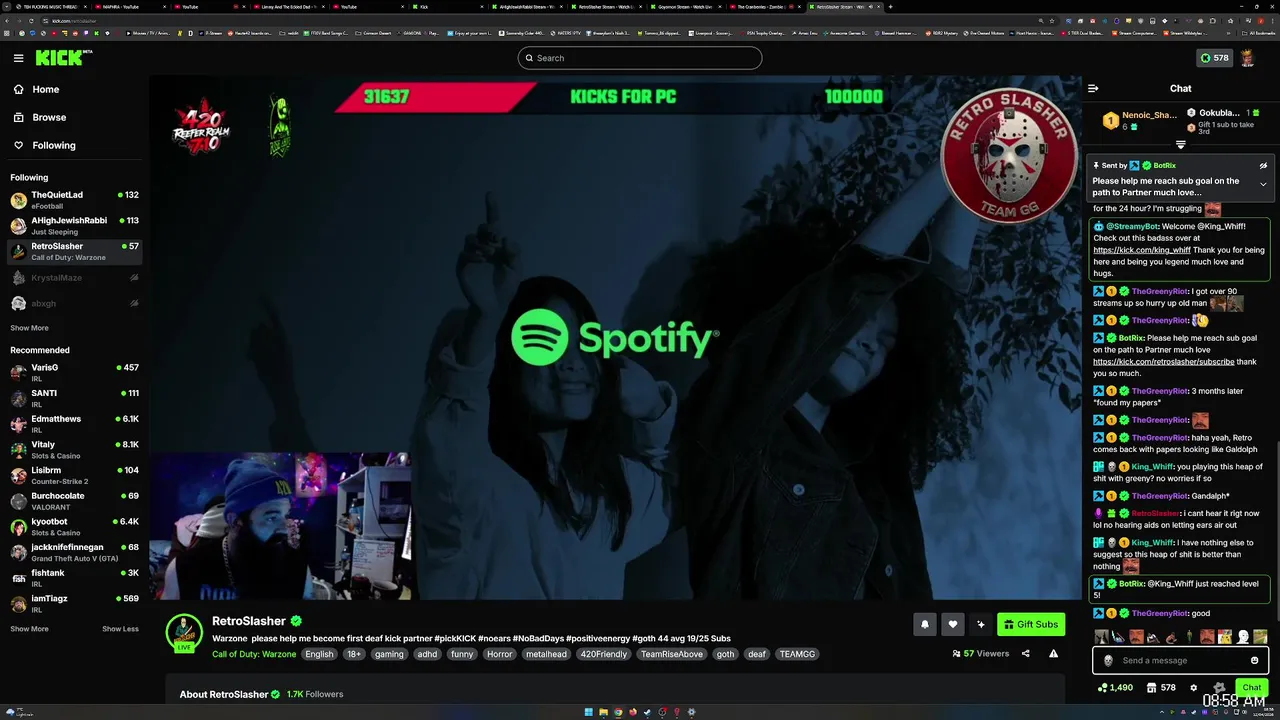This screenshot has height=720, width=1280.
Task: Click the TeamRiseAbove tag
Action: (x=672, y=654)
